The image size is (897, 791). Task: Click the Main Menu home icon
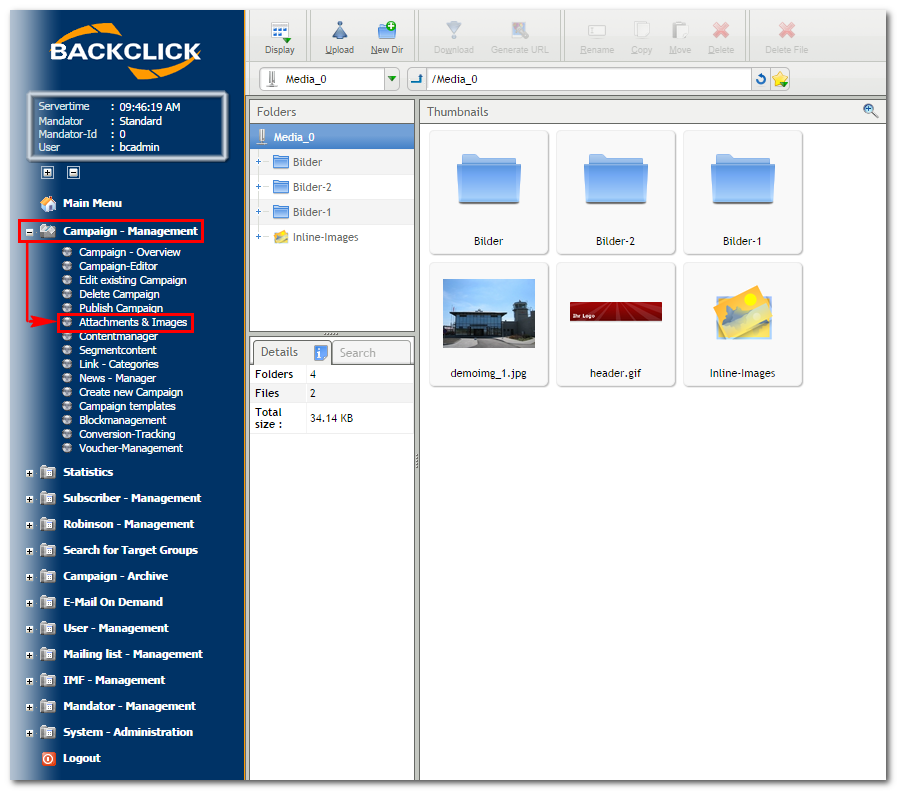click(x=48, y=203)
